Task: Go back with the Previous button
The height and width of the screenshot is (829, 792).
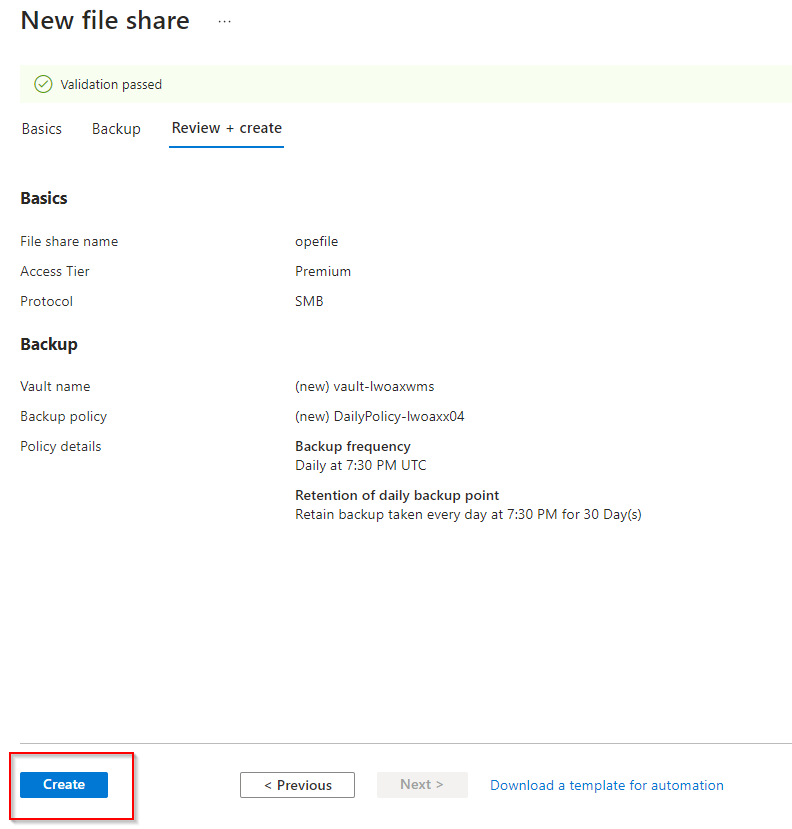Action: [297, 785]
